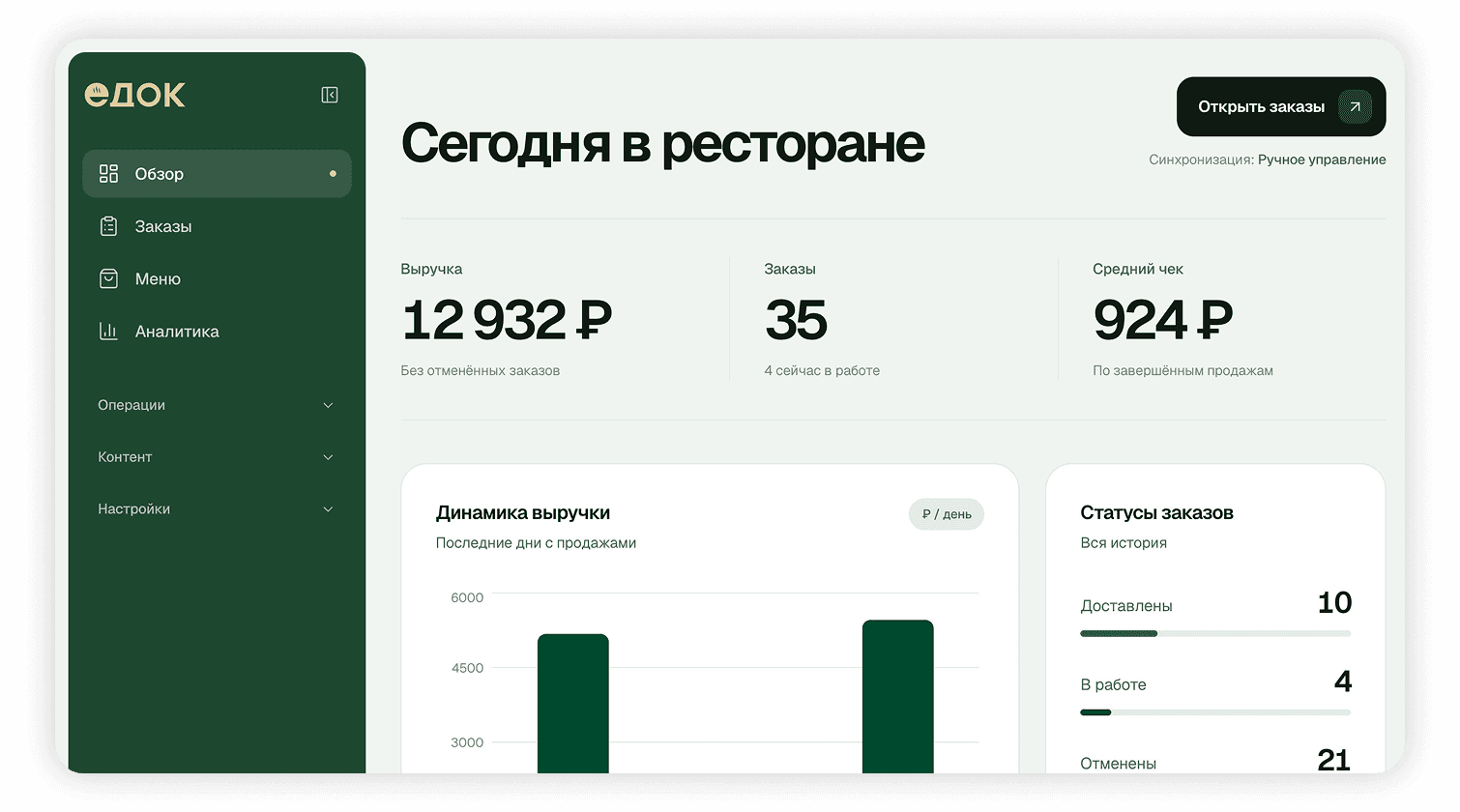The height and width of the screenshot is (812, 1460).
Task: Click the Аналитика bar chart icon
Action: click(x=108, y=332)
